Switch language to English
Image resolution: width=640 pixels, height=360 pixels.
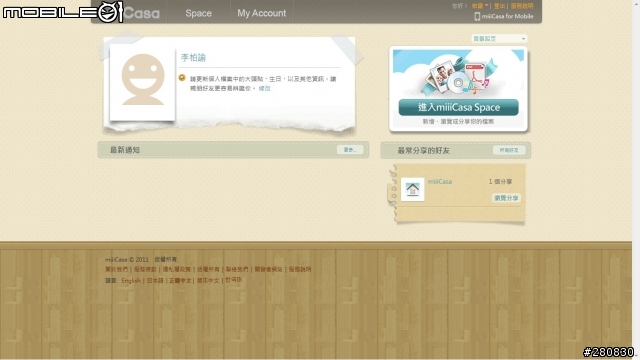tap(131, 280)
